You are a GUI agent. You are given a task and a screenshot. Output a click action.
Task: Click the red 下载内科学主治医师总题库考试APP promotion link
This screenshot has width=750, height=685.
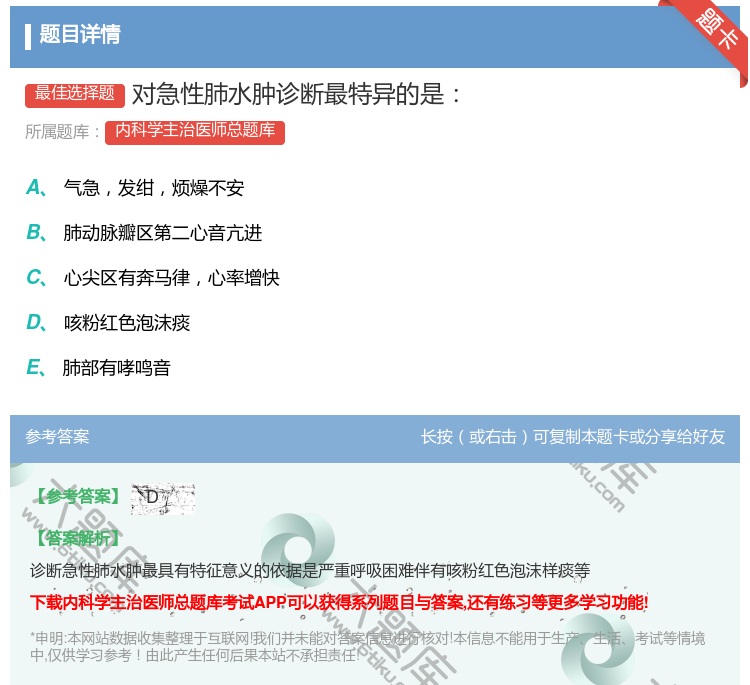tap(339, 602)
